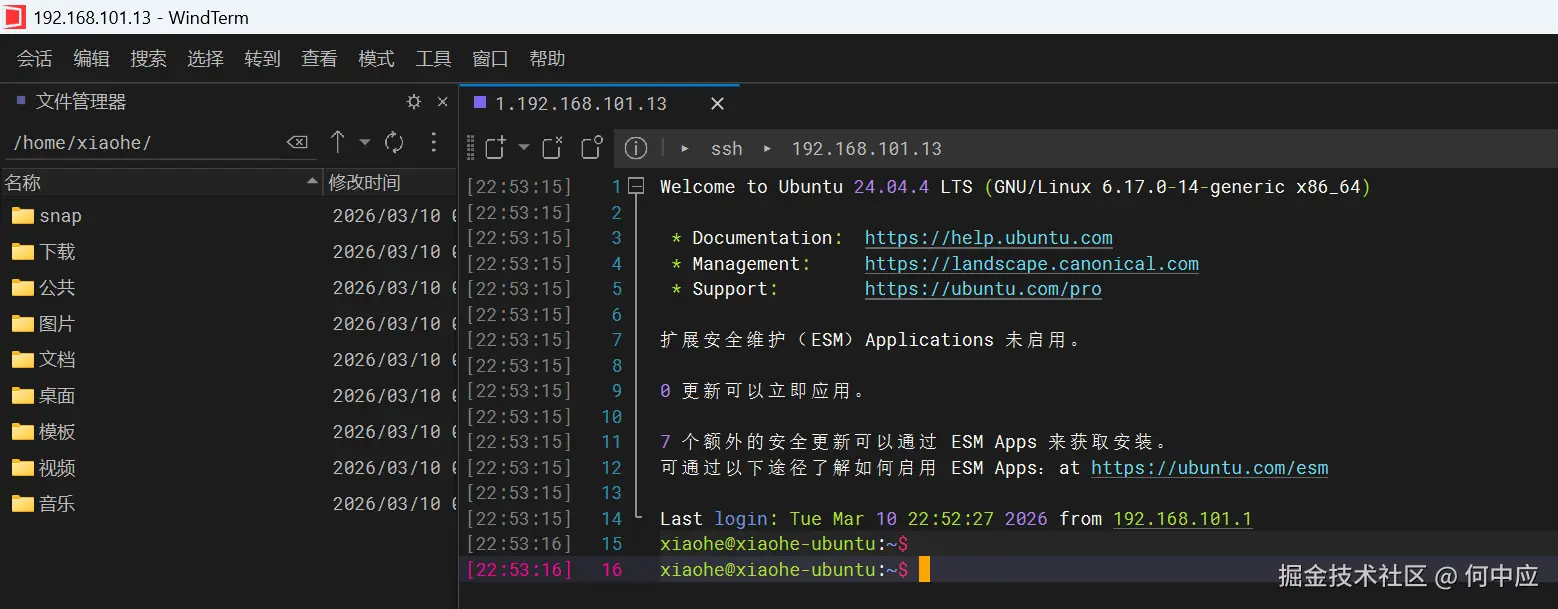The height and width of the screenshot is (609, 1558).
Task: Click the session info icon
Action: tap(636, 149)
